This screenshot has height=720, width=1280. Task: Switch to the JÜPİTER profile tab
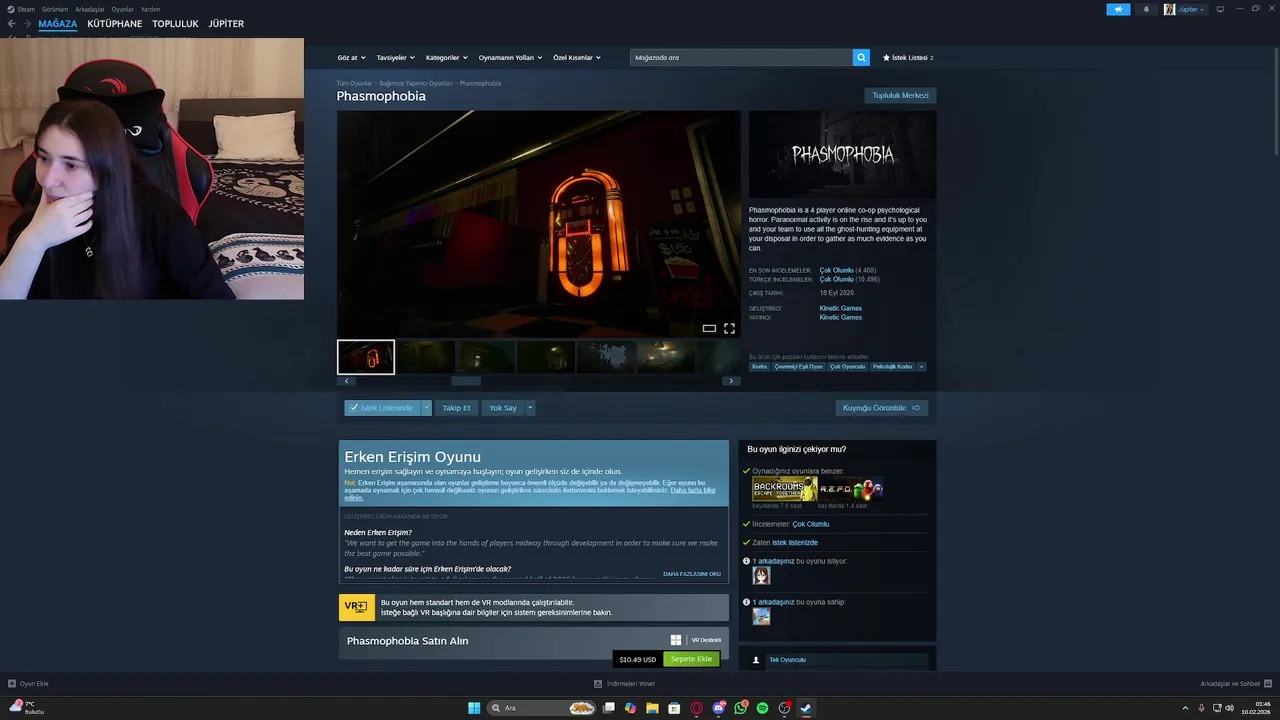tap(226, 24)
